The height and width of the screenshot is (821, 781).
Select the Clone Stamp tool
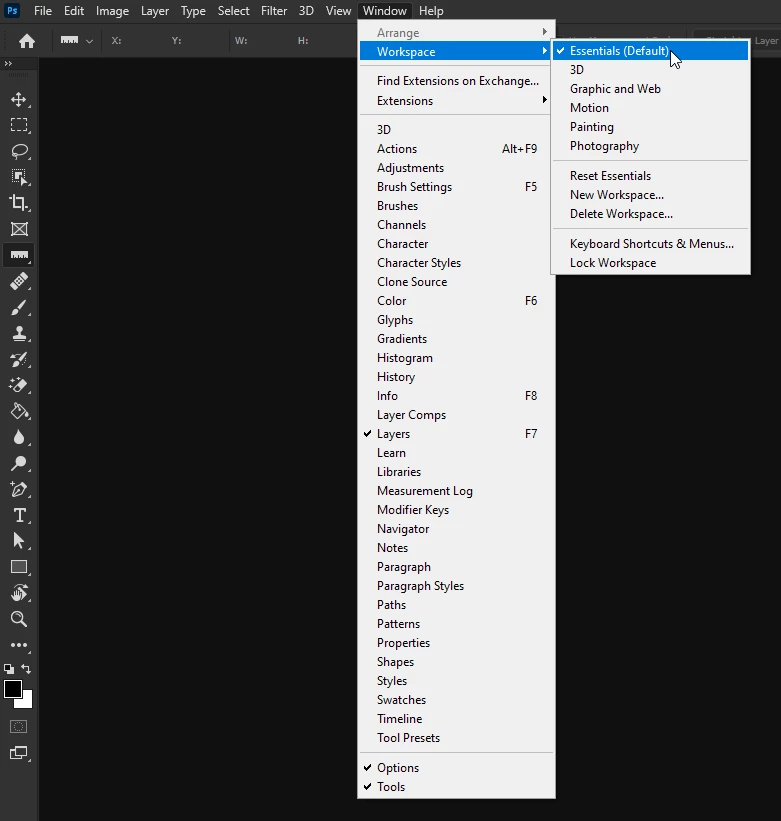(19, 333)
